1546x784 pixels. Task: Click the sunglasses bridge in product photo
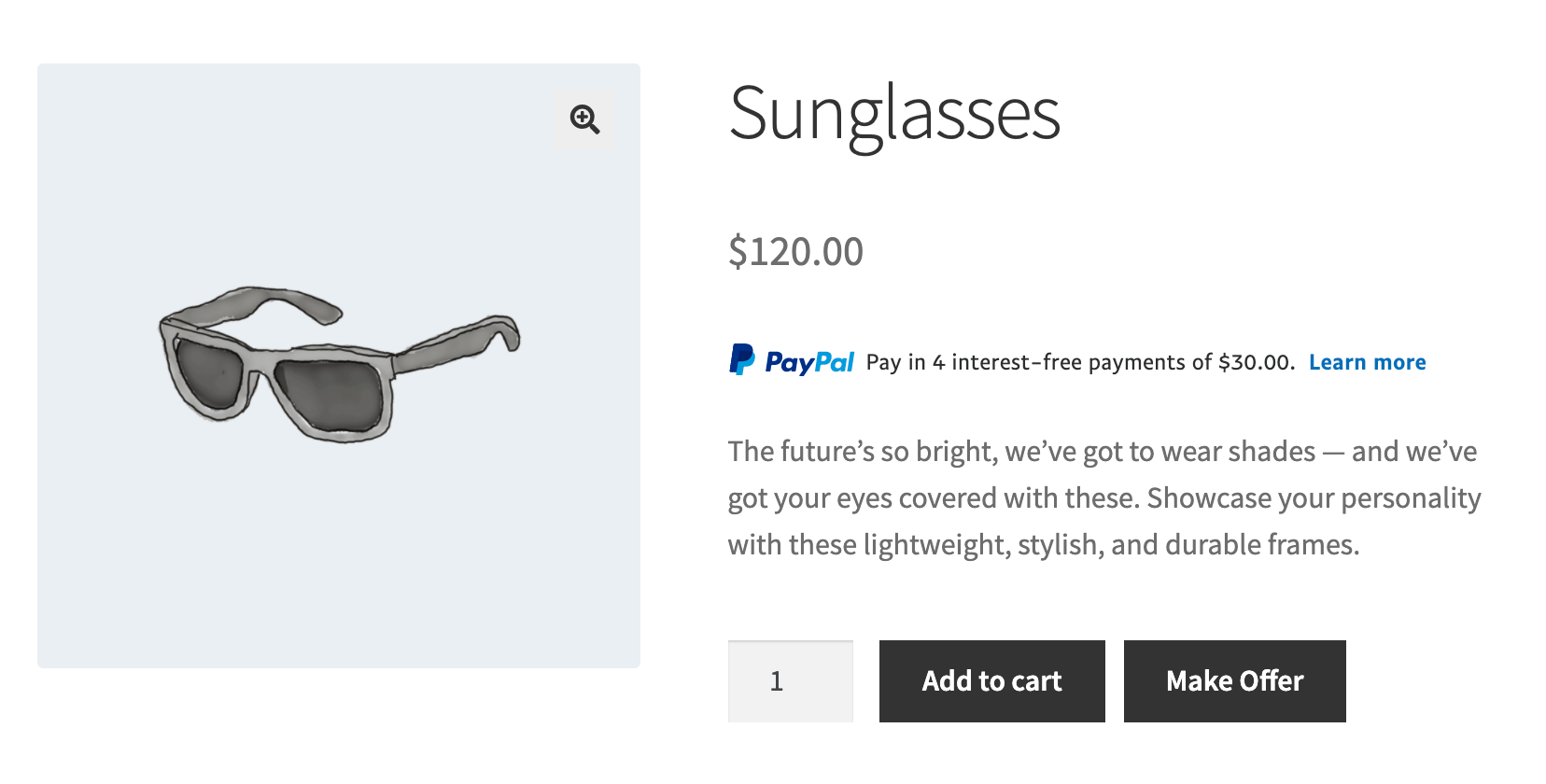tap(263, 362)
